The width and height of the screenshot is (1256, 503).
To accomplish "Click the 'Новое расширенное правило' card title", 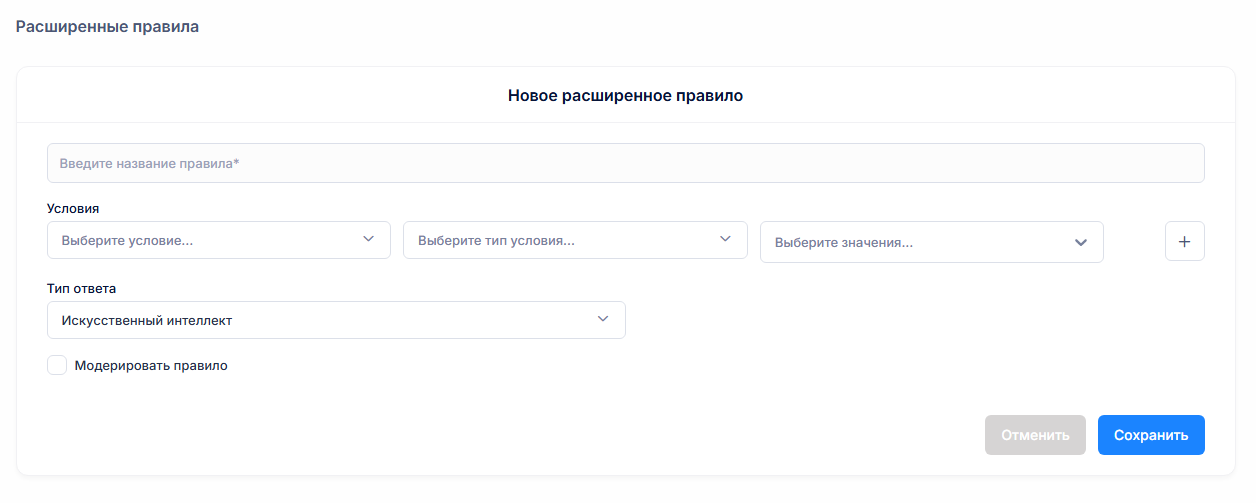I will pos(625,96).
